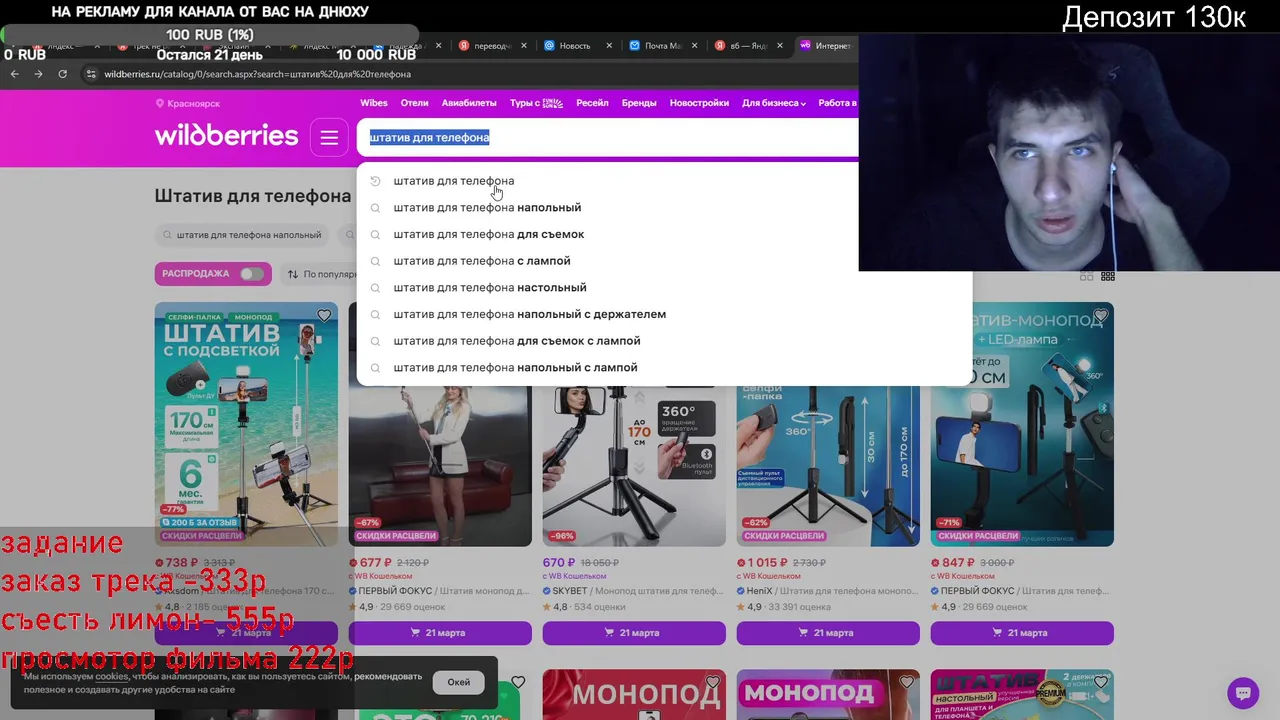The height and width of the screenshot is (720, 1280).
Task: Switch to the 'вб — Янд' browser tab
Action: pyautogui.click(x=748, y=46)
